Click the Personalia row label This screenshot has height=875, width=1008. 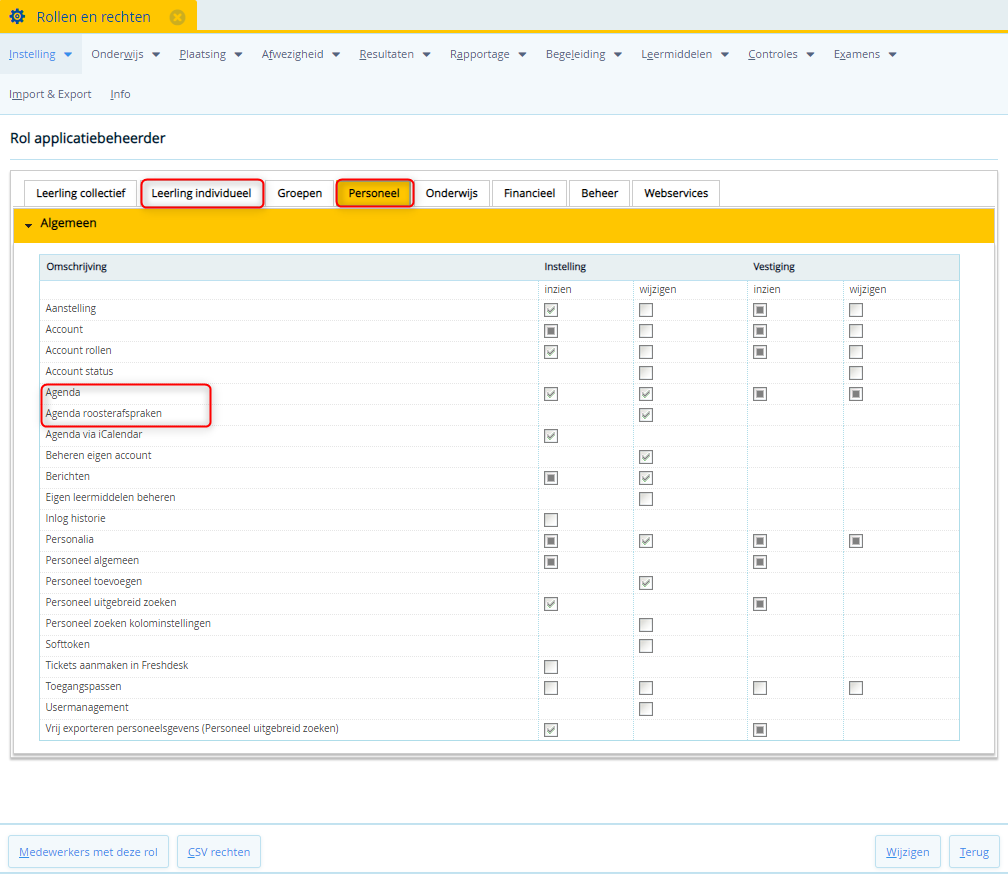coord(69,539)
